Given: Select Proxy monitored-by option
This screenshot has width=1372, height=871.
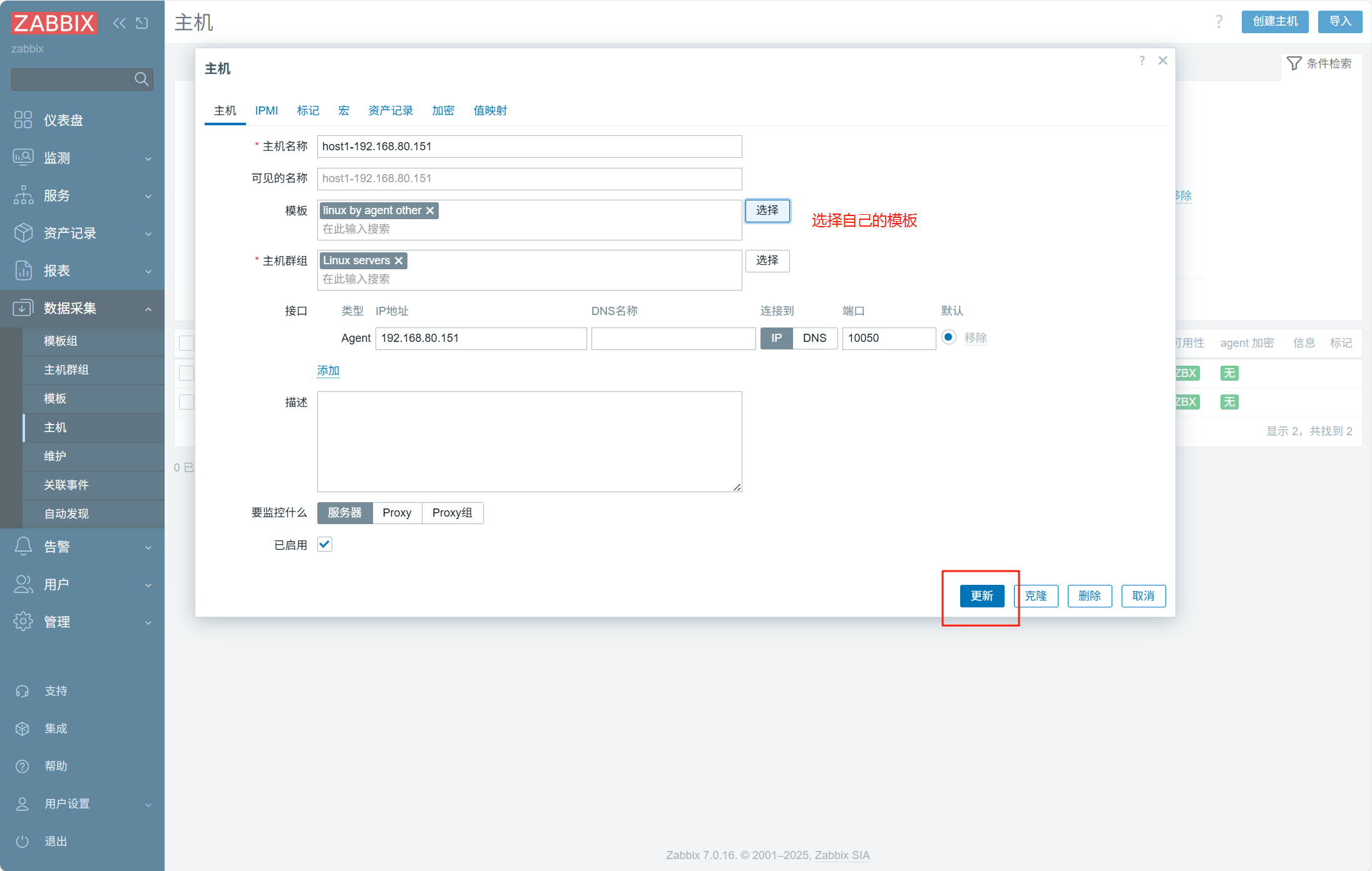Looking at the screenshot, I should (x=397, y=513).
